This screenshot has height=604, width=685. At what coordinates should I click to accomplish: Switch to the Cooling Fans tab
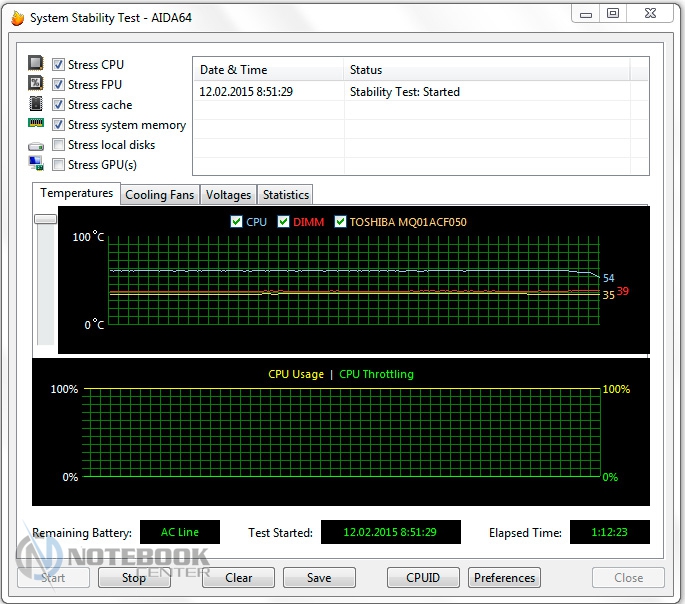[160, 195]
